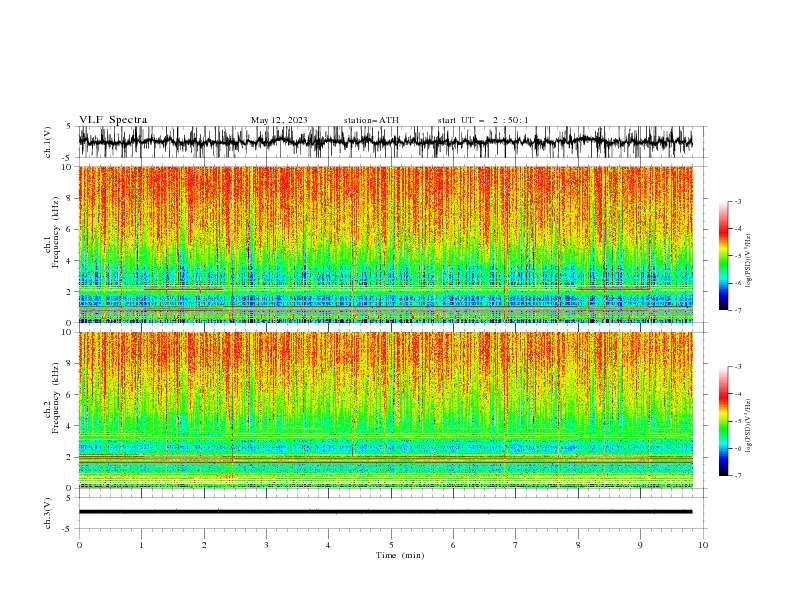Click the '-5' label on ch.1 colorbar
This screenshot has width=792, height=612.
[737, 256]
